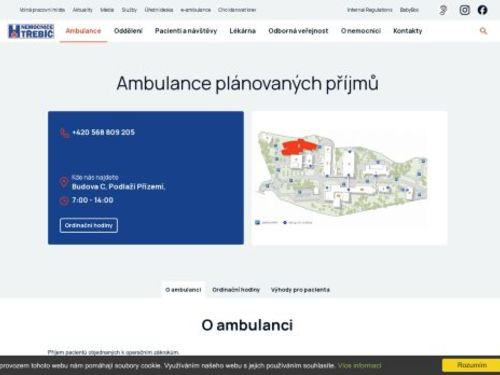Open the Chci darovat krev link

[x=237, y=10]
